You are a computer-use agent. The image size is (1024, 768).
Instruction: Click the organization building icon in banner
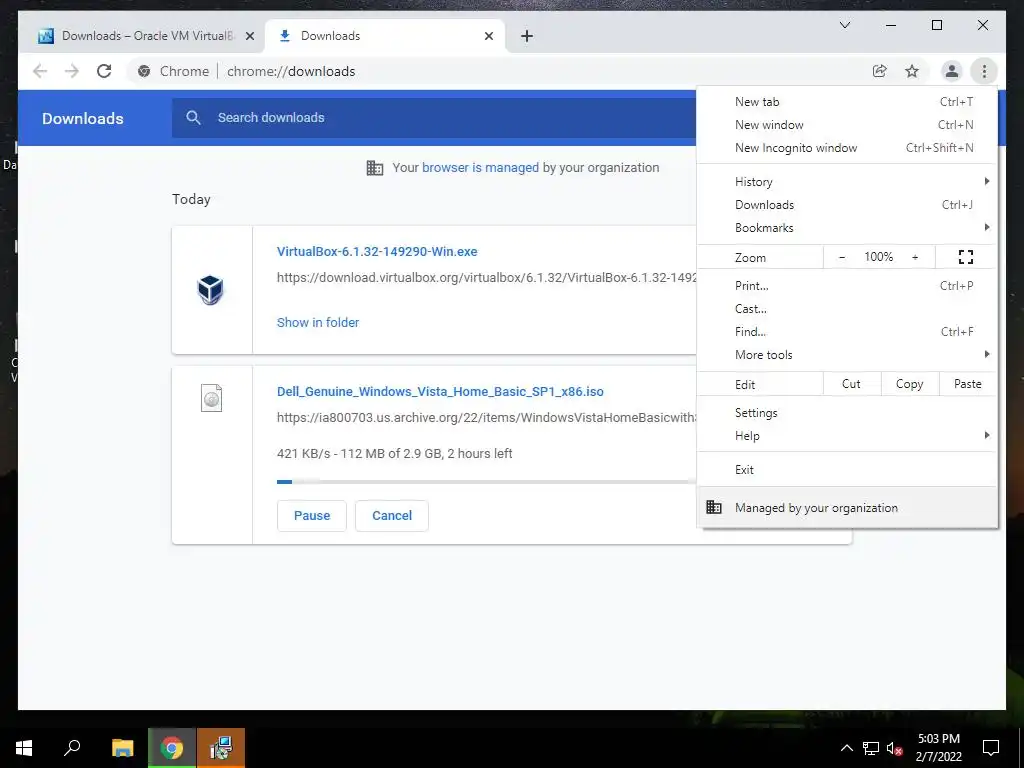[375, 168]
